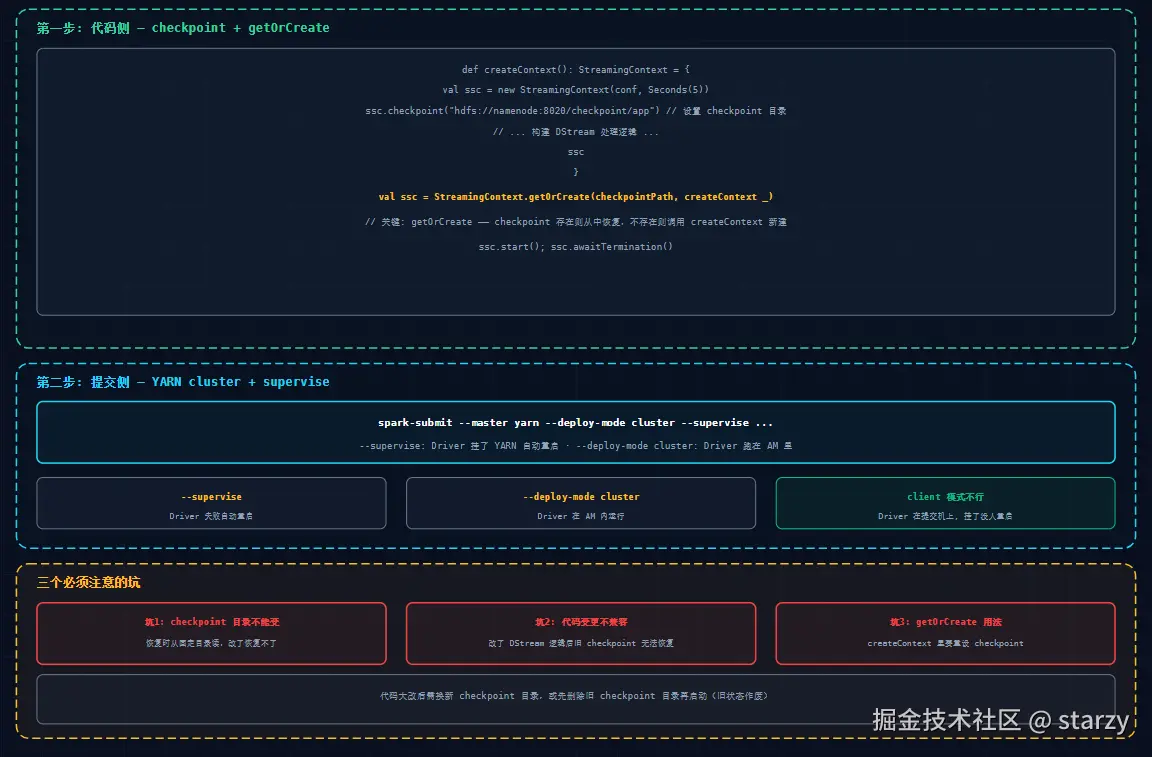Screen dimensions: 1152x757
Task: Click the highlighted StreamingContext.getOrCreate code line
Action: (575, 197)
